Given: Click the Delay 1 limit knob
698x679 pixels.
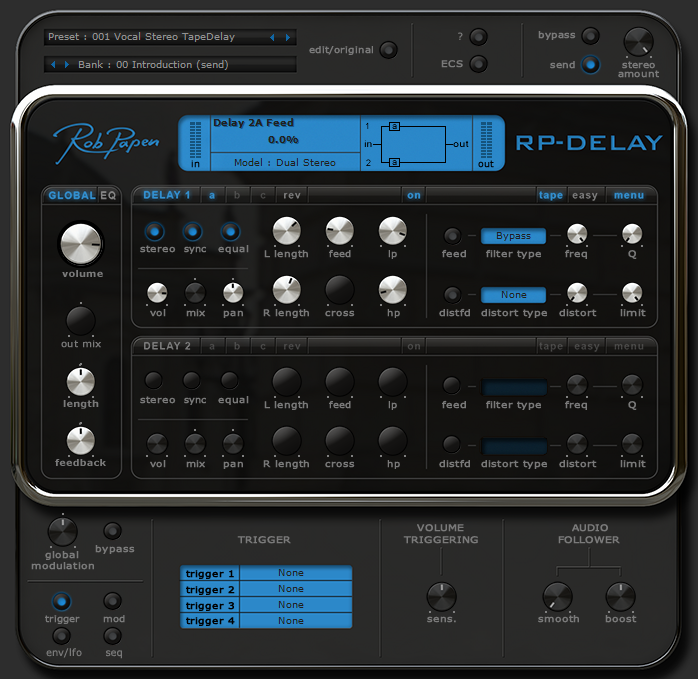Looking at the screenshot, I should tap(632, 293).
